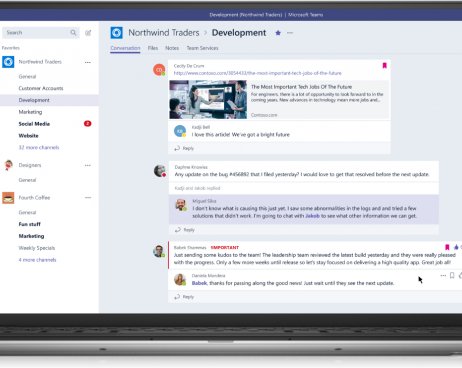Open General channel under Fourth Coffee

pos(27,212)
